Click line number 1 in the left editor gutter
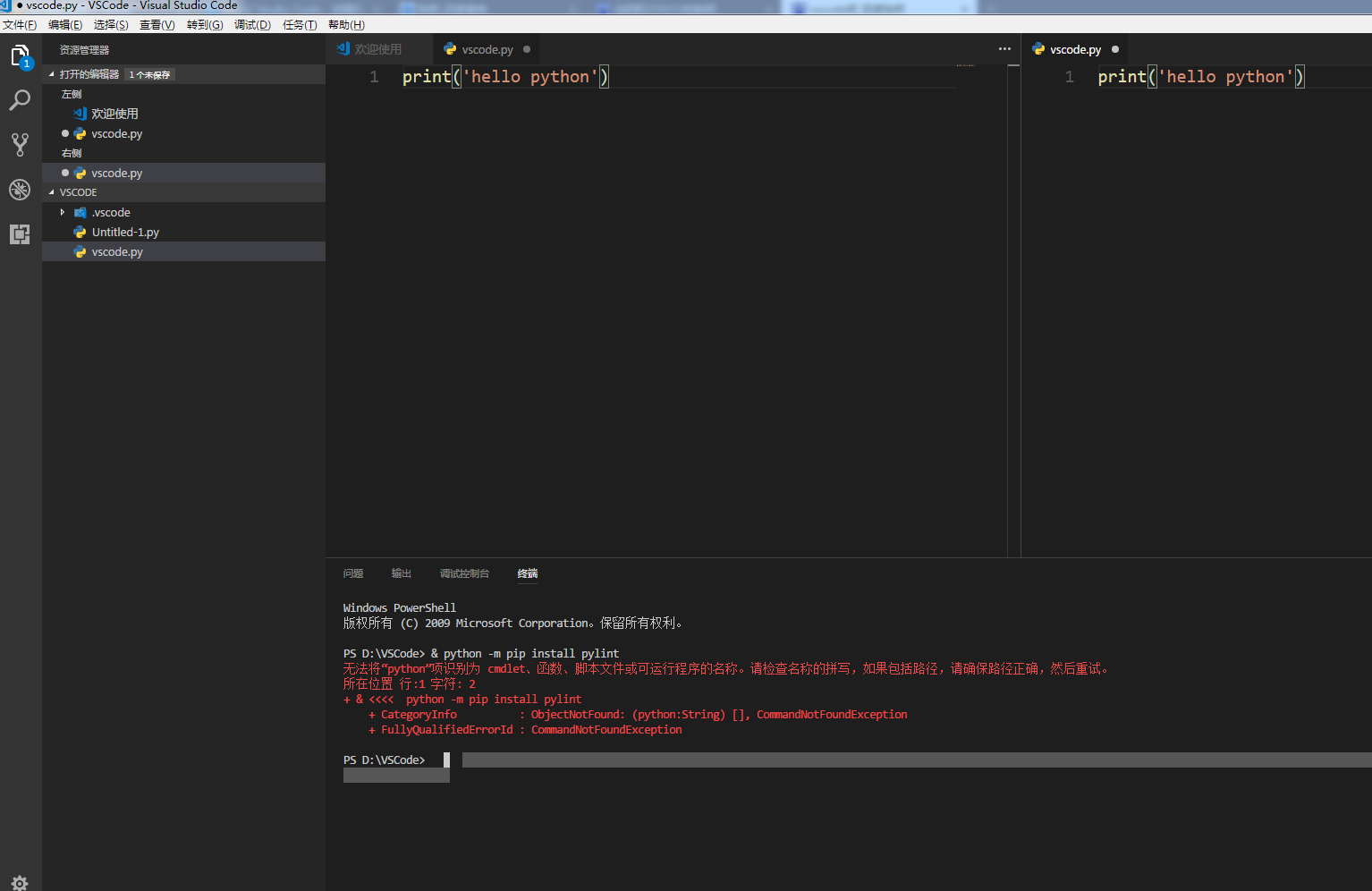The height and width of the screenshot is (891, 1372). [x=374, y=77]
